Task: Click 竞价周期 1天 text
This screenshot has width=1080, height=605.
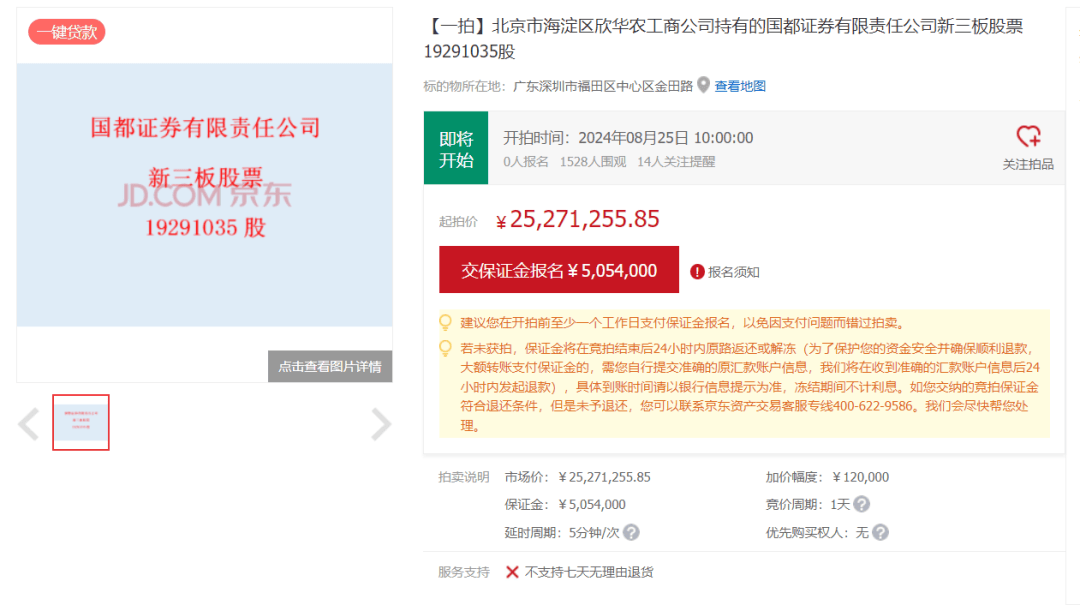Action: [x=808, y=504]
